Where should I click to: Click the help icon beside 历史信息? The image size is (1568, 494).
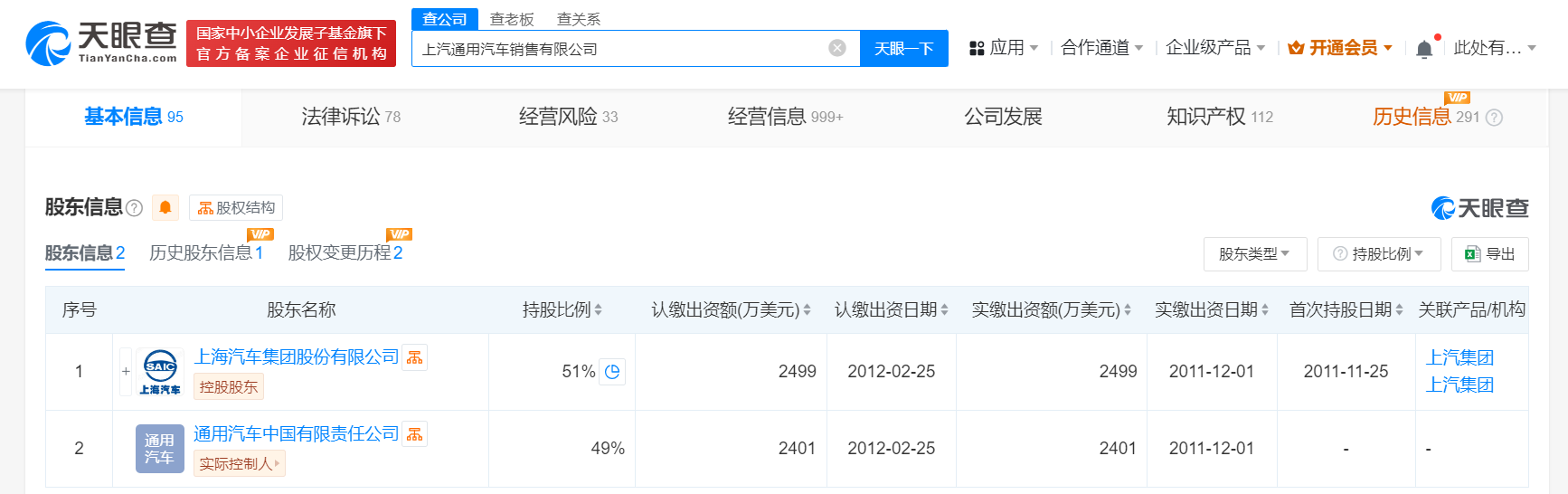(x=1494, y=118)
